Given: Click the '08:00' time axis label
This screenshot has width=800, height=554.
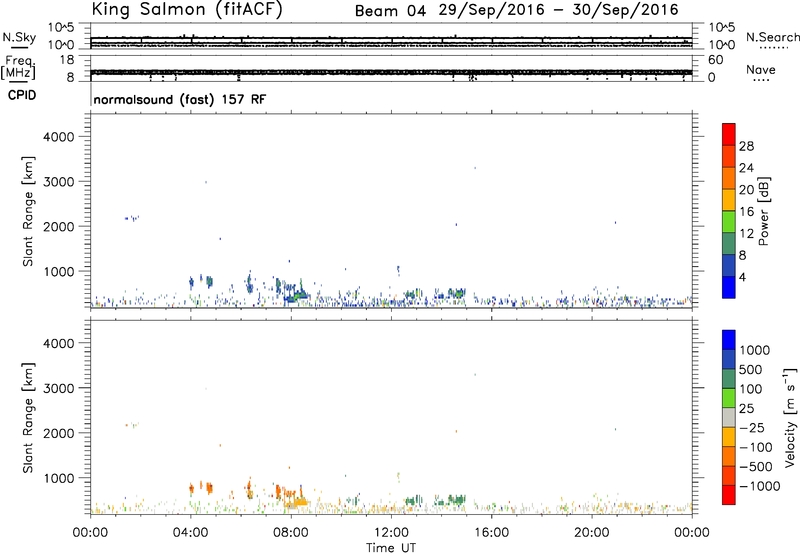Looking at the screenshot, I should [x=291, y=533].
